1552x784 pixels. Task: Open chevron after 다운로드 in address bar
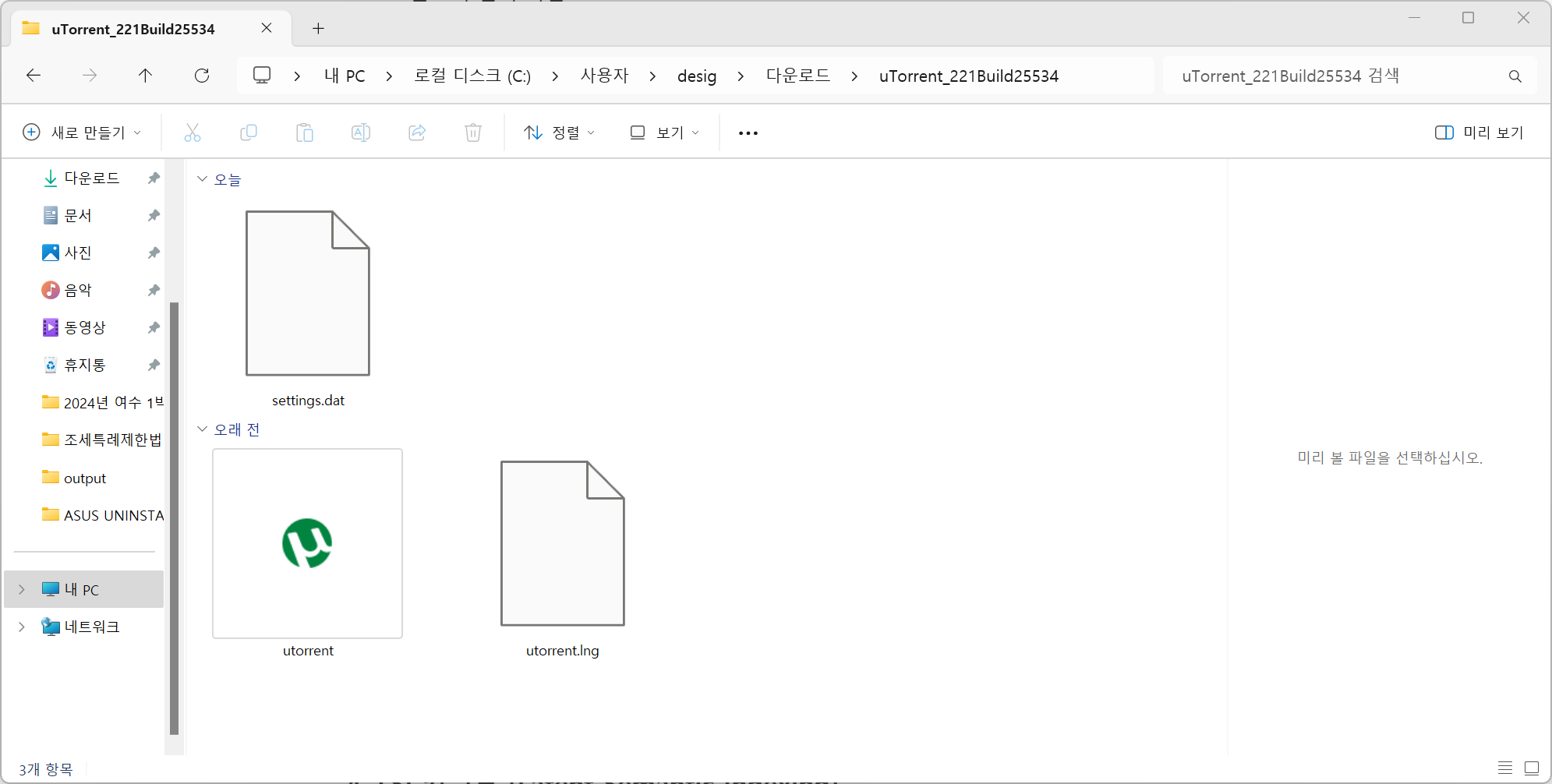pos(854,76)
